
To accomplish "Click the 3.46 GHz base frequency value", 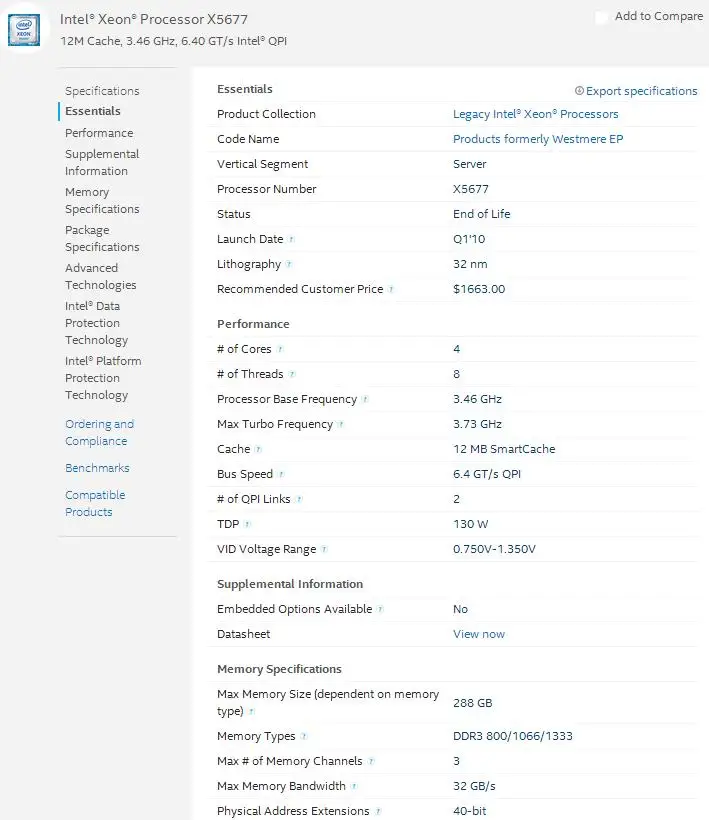I will [477, 399].
